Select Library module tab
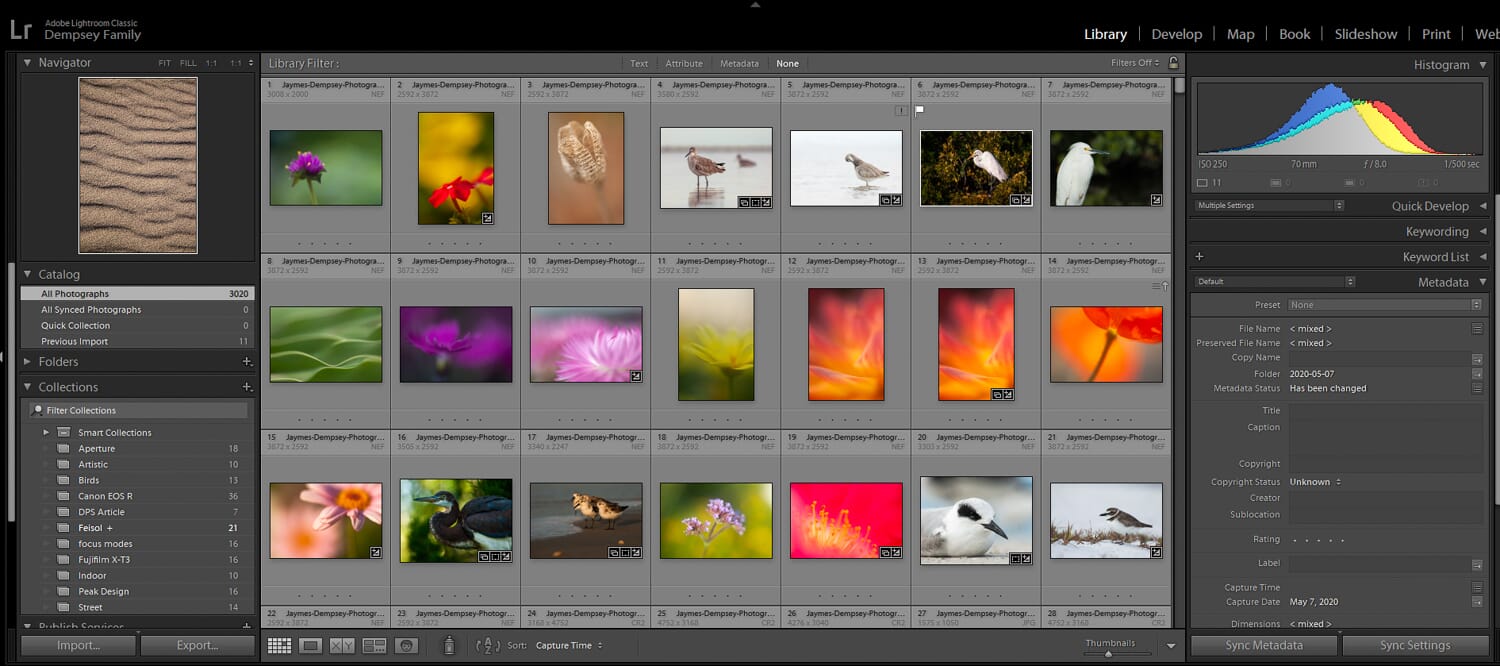Screen dimensions: 1500x666 (x=1105, y=34)
